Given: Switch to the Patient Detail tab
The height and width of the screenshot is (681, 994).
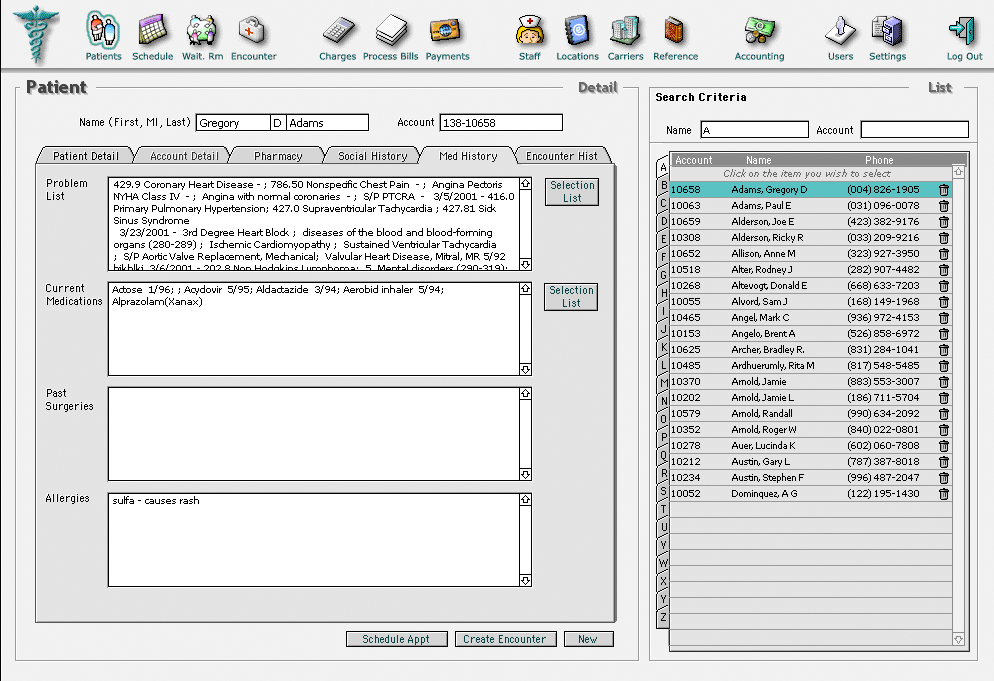Looking at the screenshot, I should pos(86,156).
